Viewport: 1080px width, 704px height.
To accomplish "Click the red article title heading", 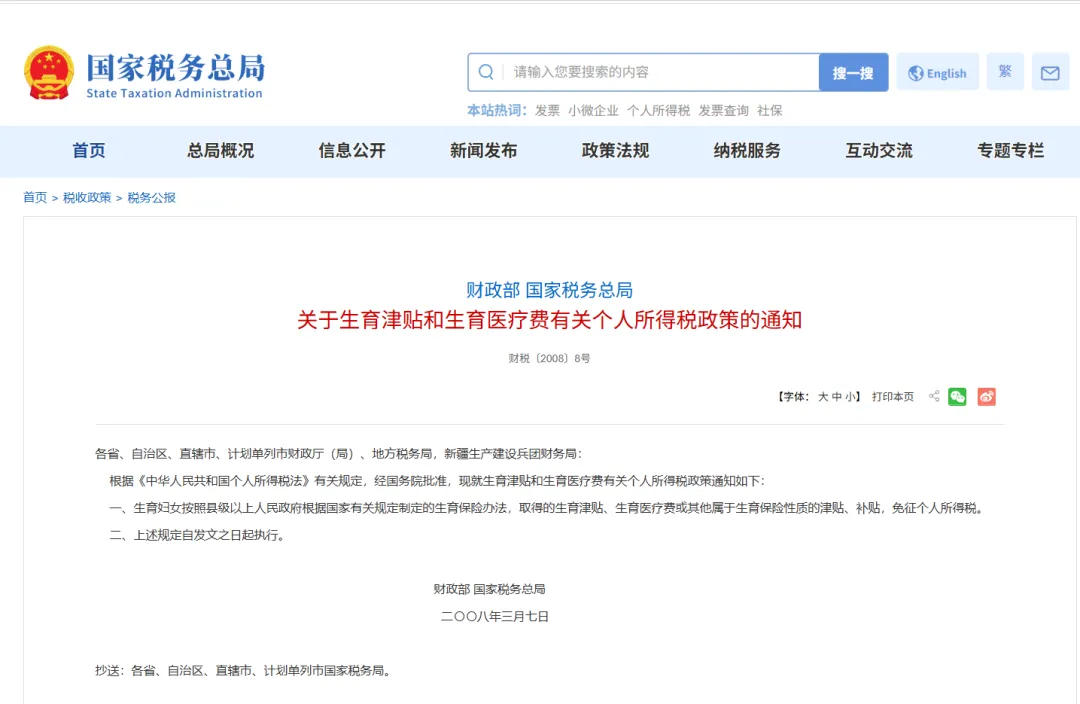I will click(x=550, y=320).
